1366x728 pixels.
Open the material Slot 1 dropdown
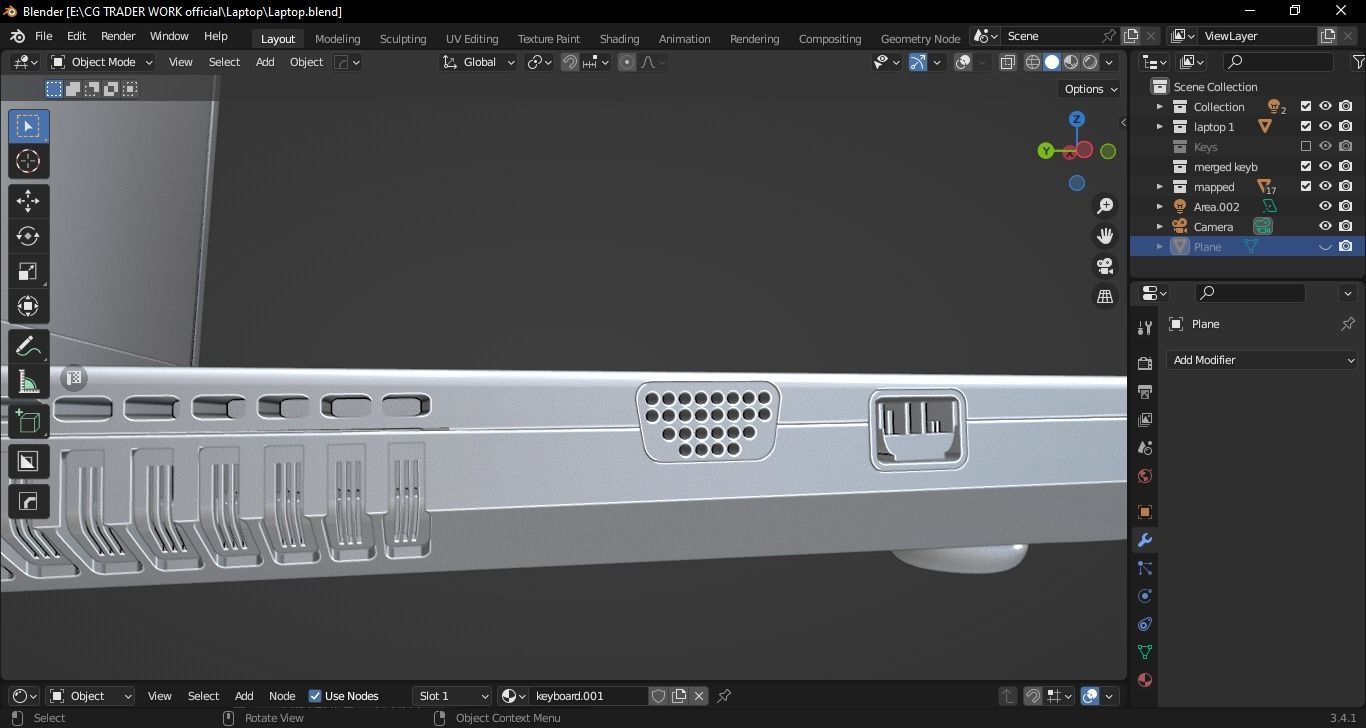(x=452, y=696)
